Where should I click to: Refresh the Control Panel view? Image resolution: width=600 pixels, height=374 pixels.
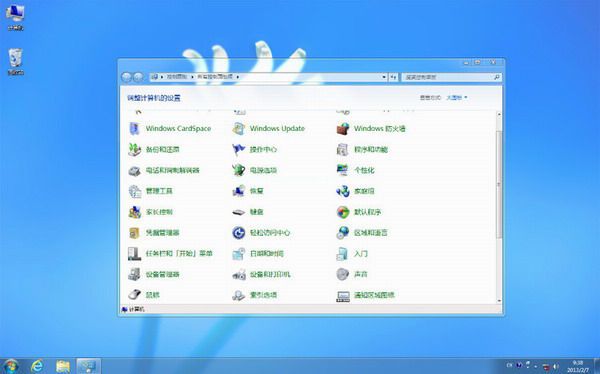(x=393, y=77)
